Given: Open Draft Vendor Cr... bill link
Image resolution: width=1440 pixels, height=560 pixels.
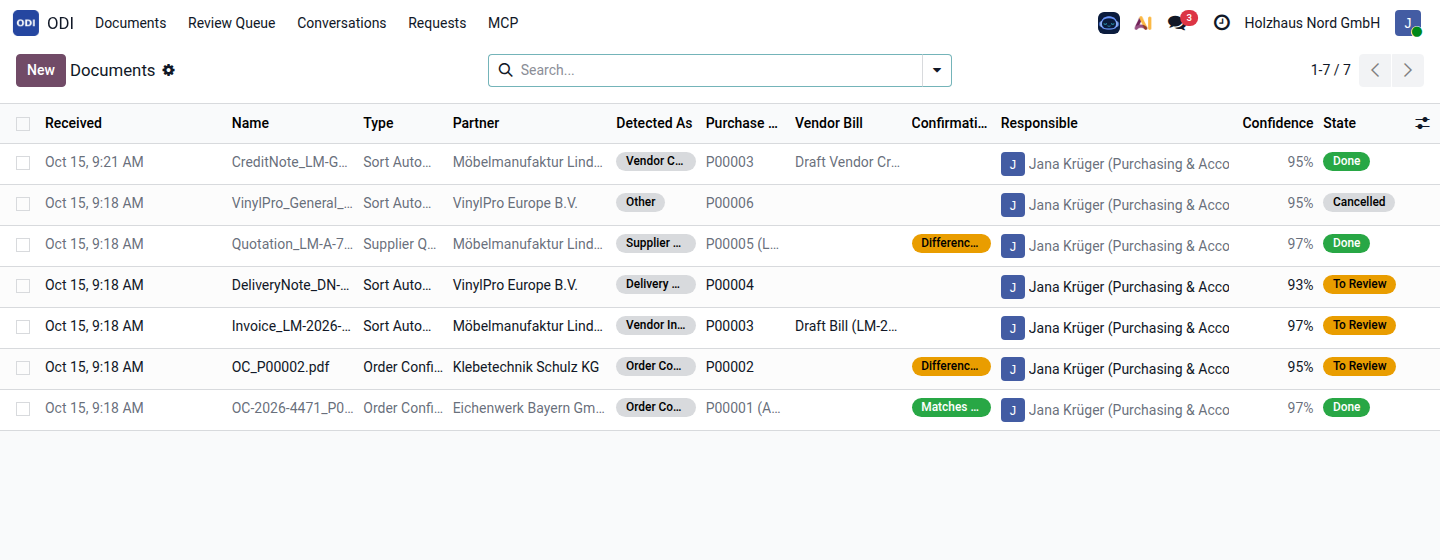Looking at the screenshot, I should [847, 162].
